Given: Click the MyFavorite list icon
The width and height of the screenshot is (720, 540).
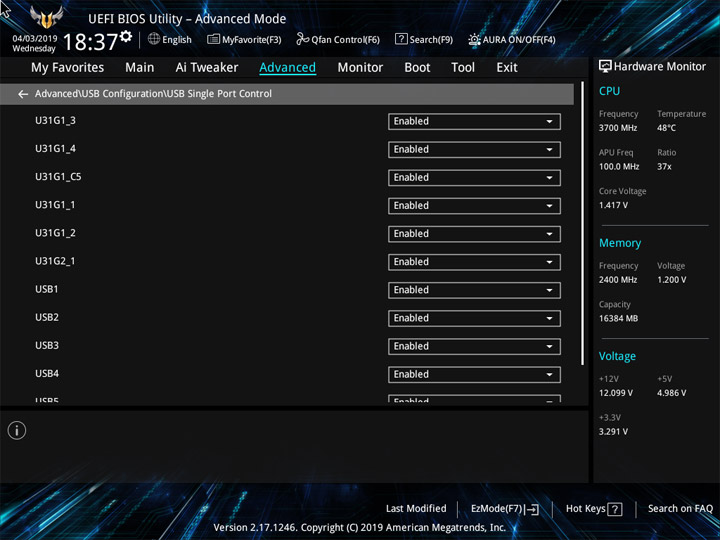Looking at the screenshot, I should click(x=214, y=39).
